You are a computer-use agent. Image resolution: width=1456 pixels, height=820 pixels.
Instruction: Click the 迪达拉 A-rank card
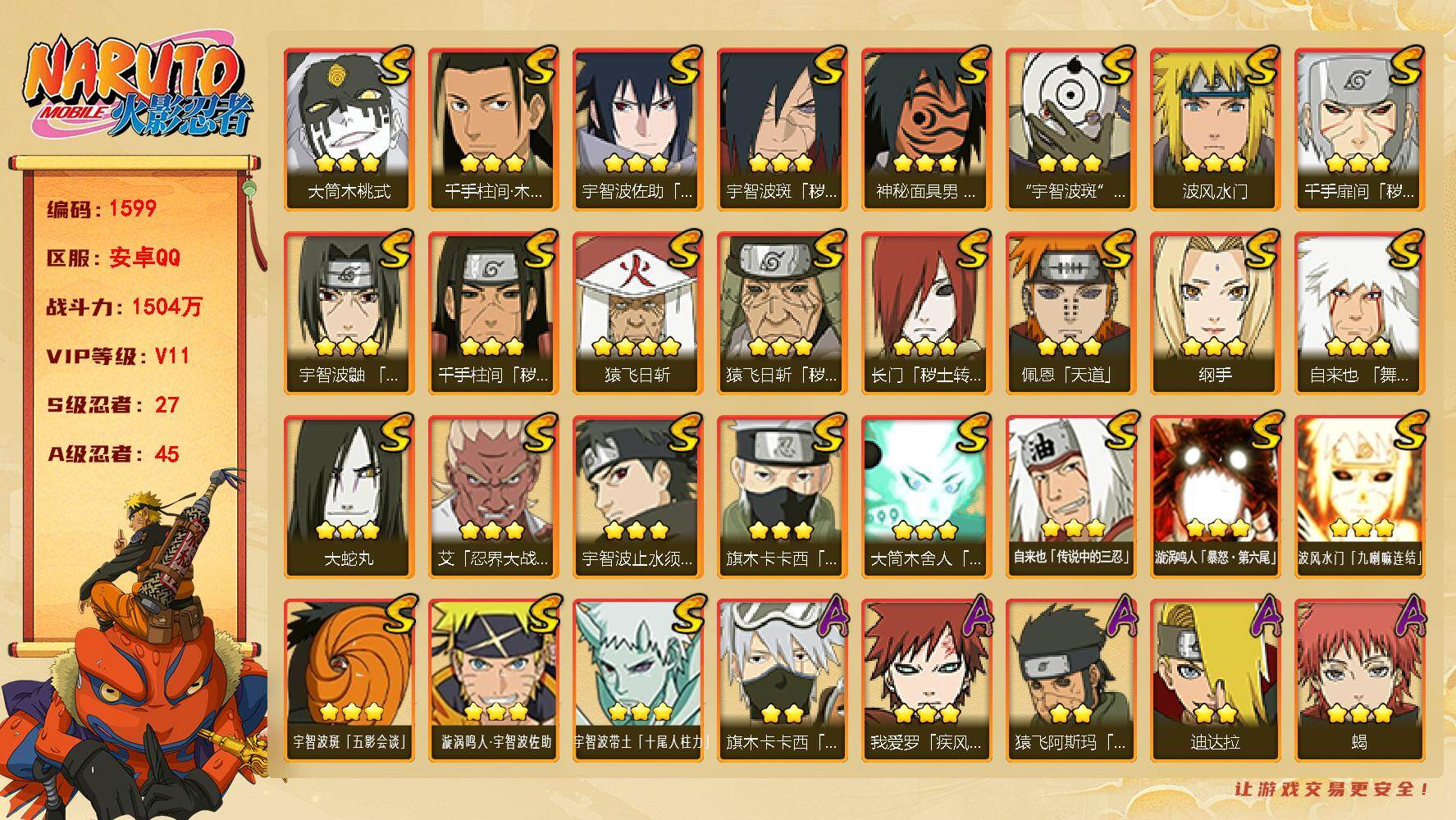[x=1215, y=680]
